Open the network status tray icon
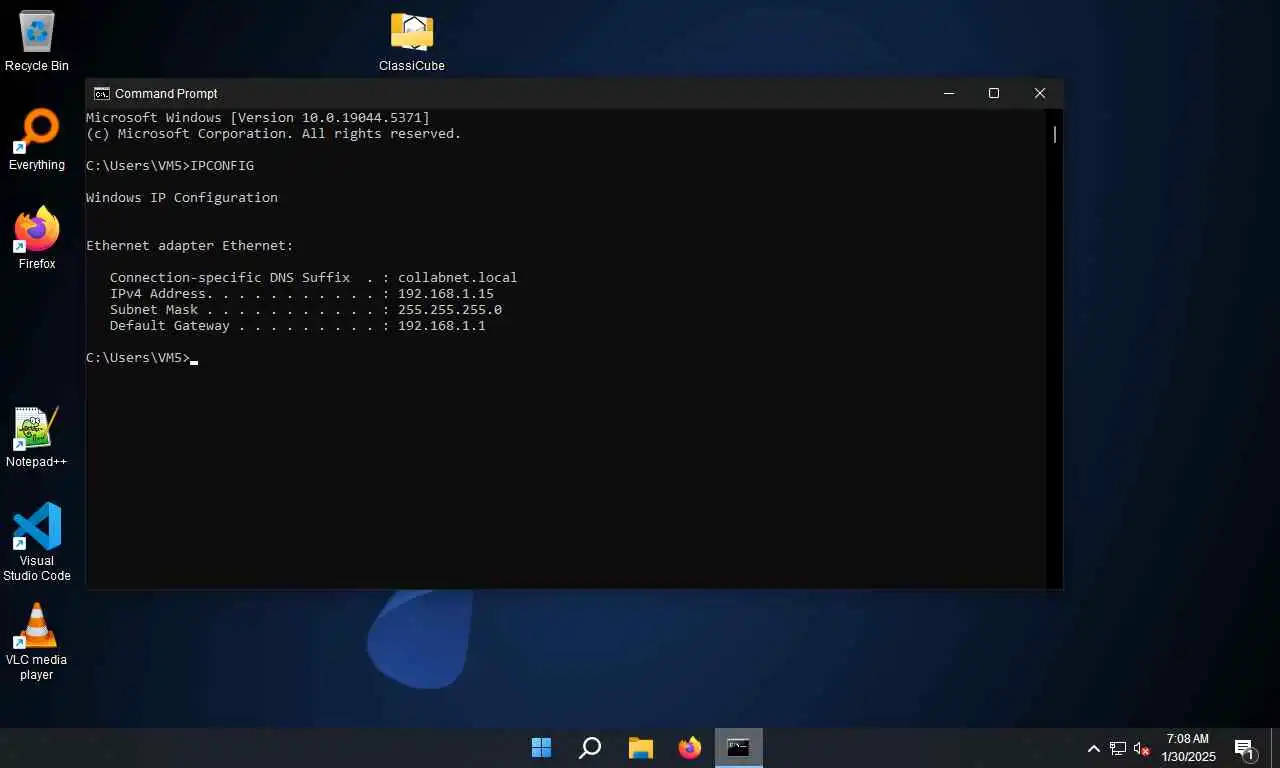This screenshot has height=768, width=1280. point(1118,748)
